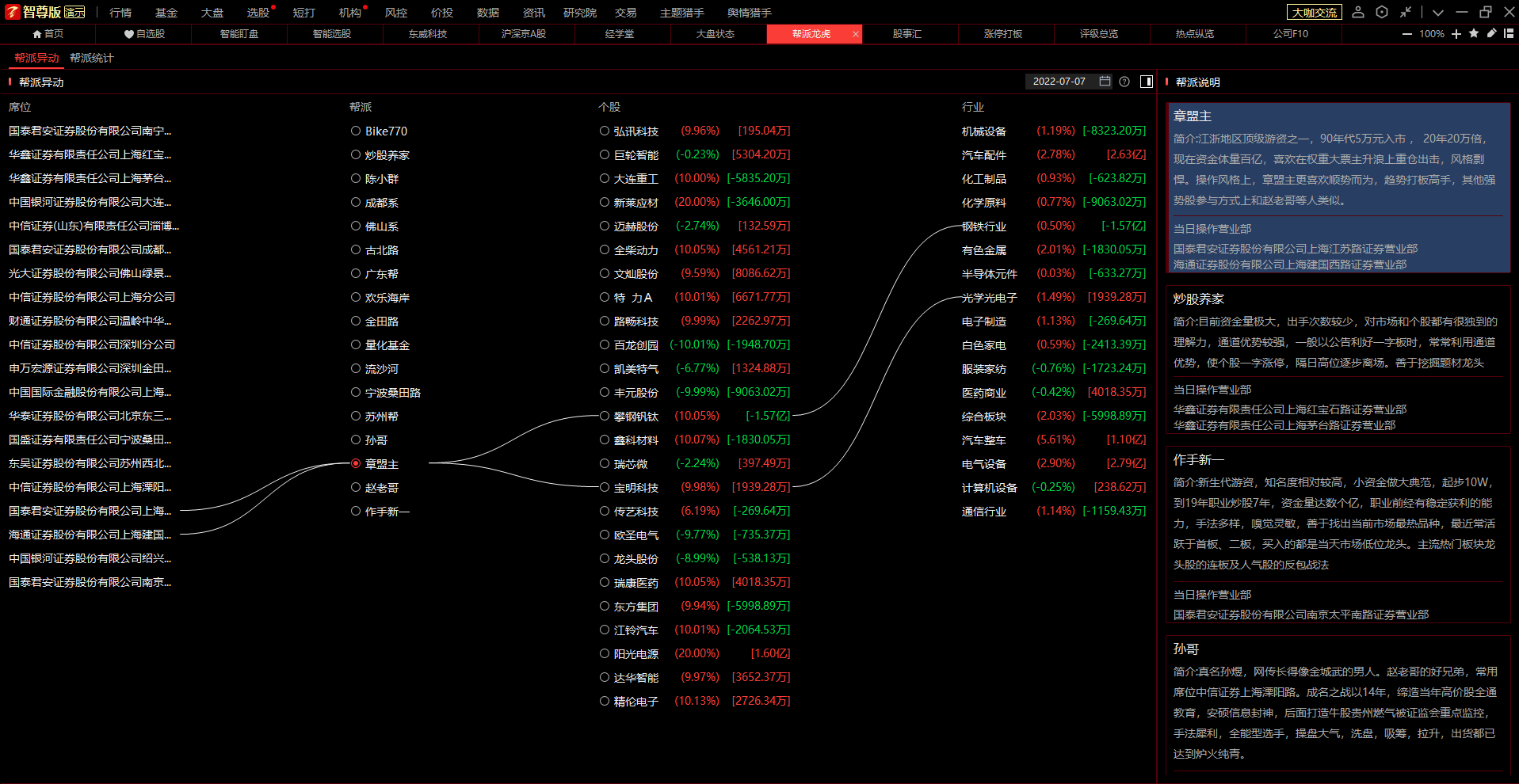Select the 量化基金 radio button
Viewport: 1519px width, 784px height.
coord(356,344)
